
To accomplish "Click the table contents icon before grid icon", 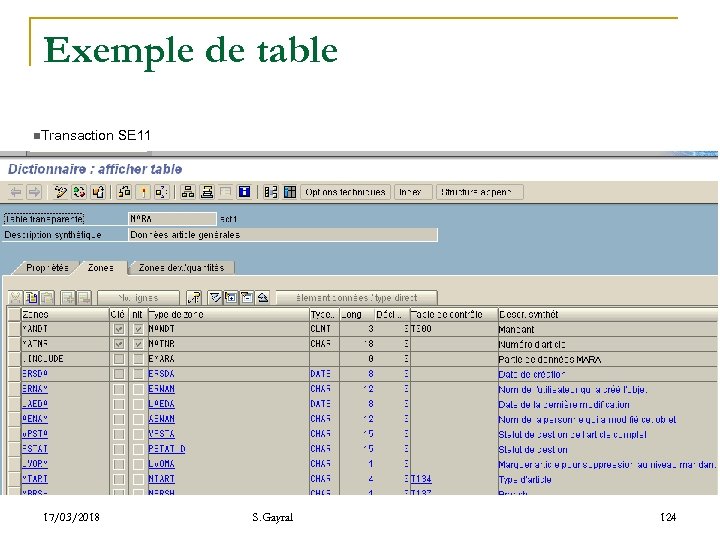I will (270, 192).
